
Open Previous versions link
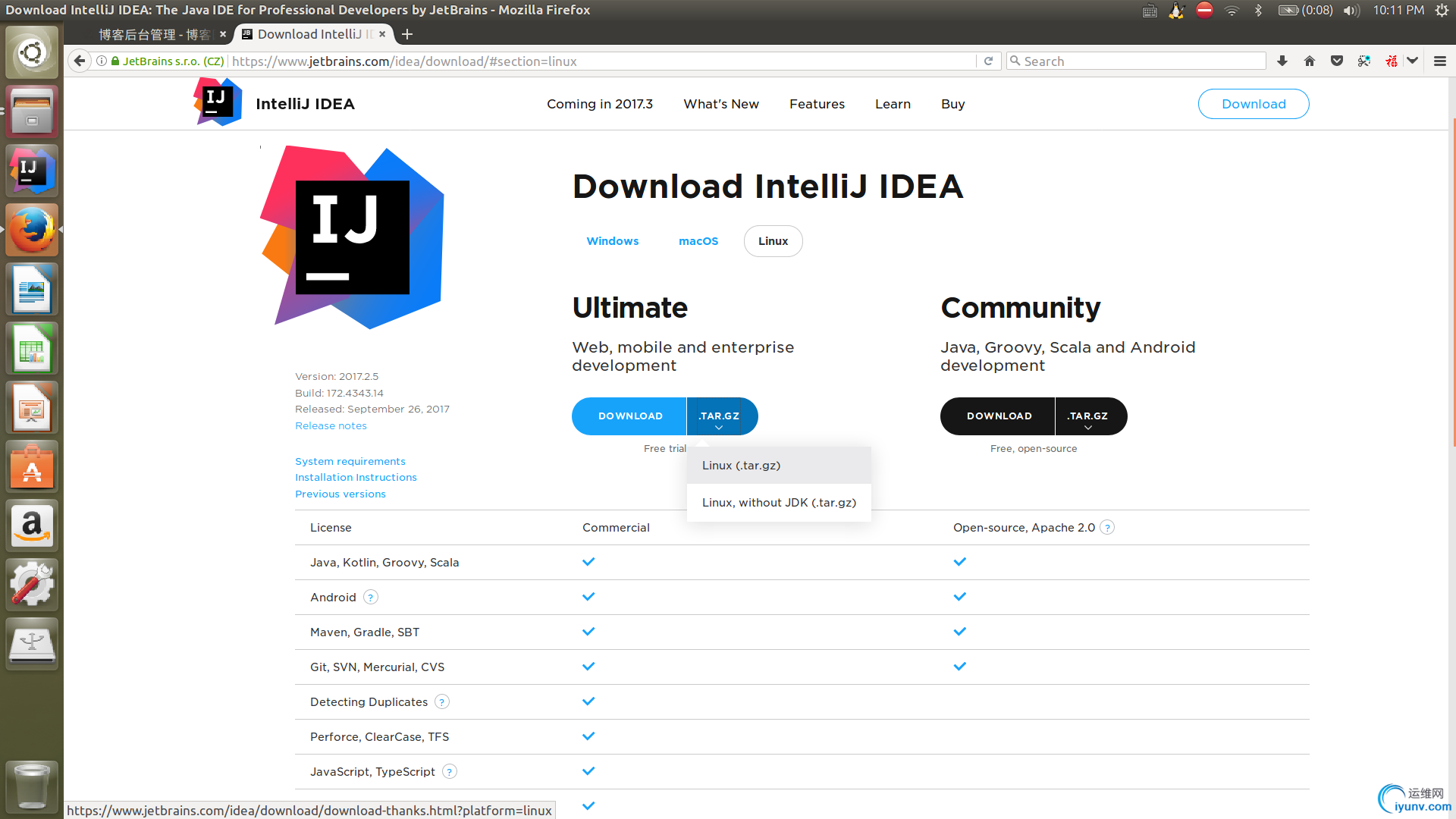340,494
